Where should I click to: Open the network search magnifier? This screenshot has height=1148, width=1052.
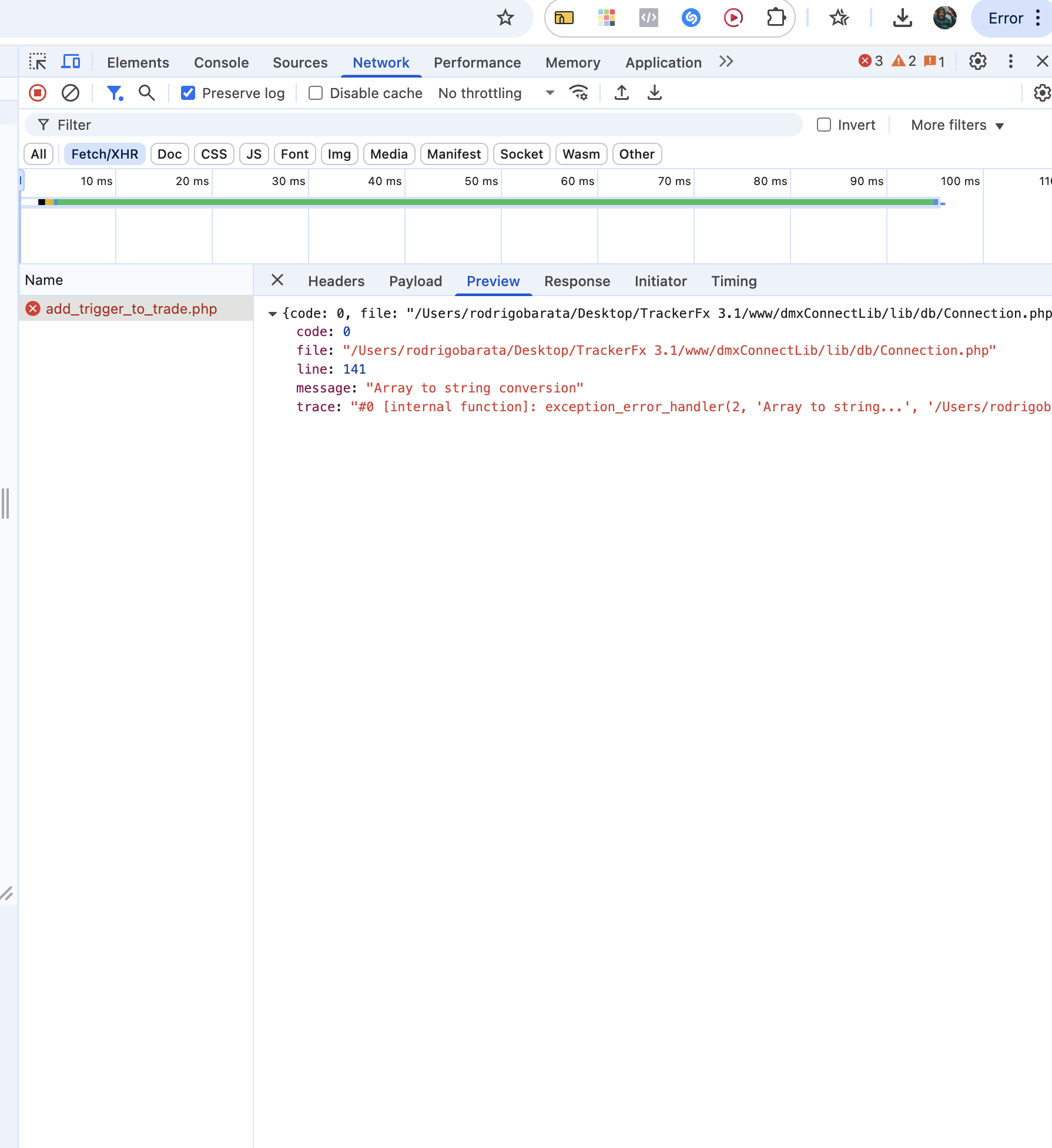tap(146, 93)
